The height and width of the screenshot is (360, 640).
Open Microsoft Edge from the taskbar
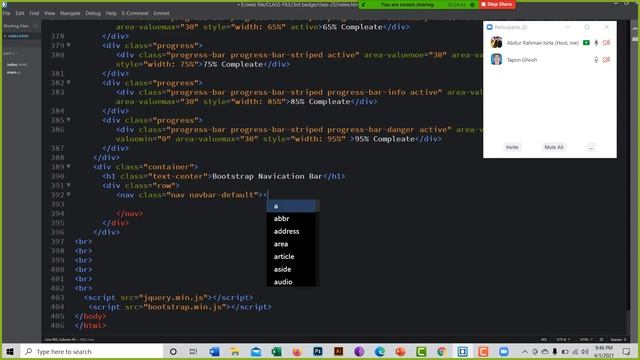tap(380, 351)
